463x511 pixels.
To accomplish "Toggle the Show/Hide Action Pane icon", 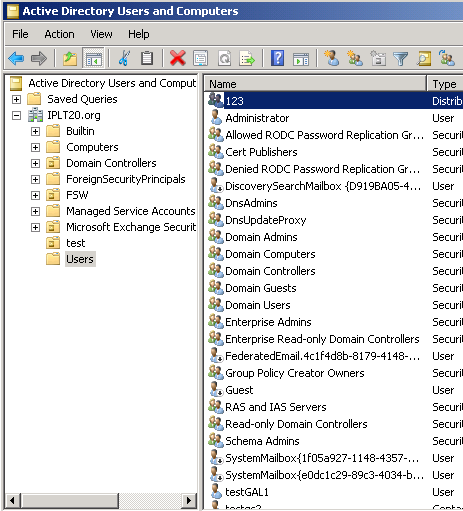I will click(x=301, y=59).
